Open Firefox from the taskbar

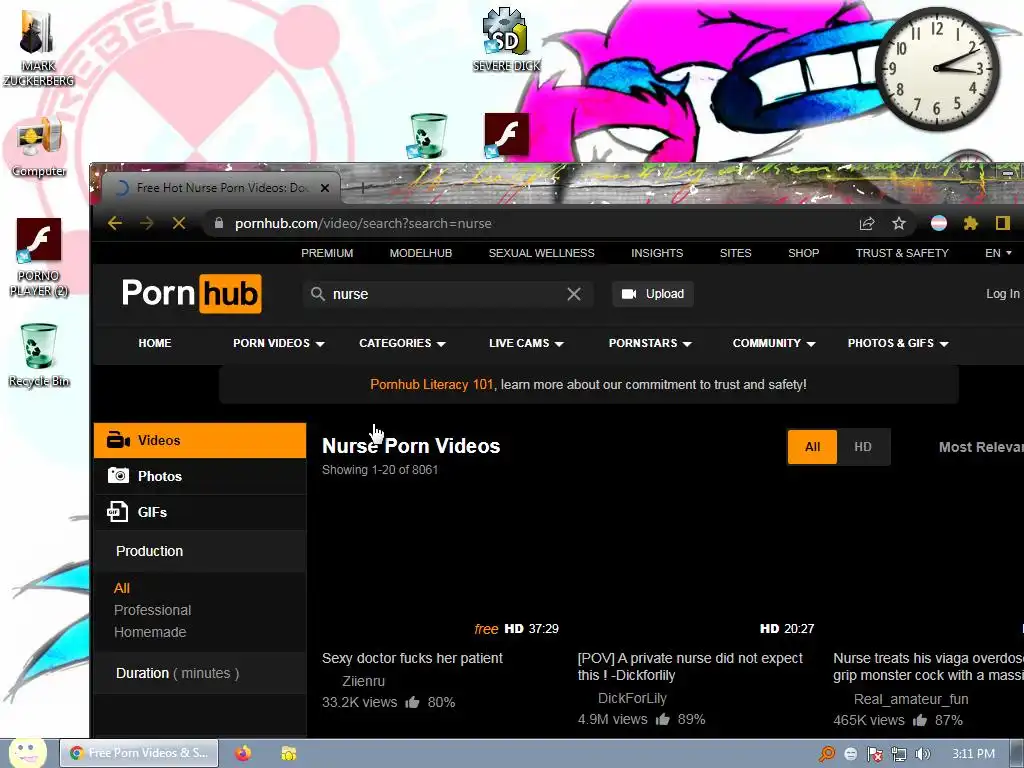[243, 753]
